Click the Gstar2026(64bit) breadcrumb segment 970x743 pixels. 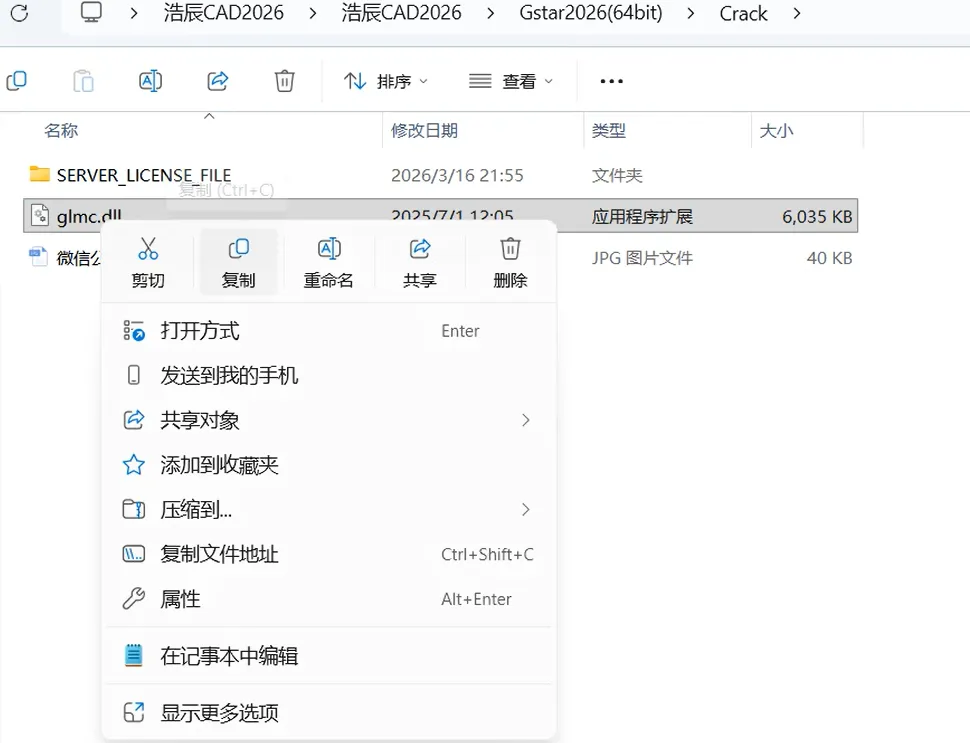tap(591, 13)
